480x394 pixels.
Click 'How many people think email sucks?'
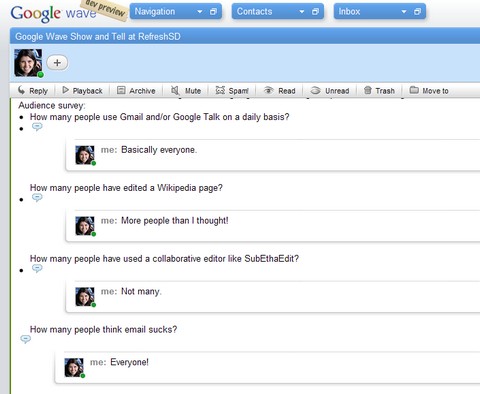click(103, 329)
